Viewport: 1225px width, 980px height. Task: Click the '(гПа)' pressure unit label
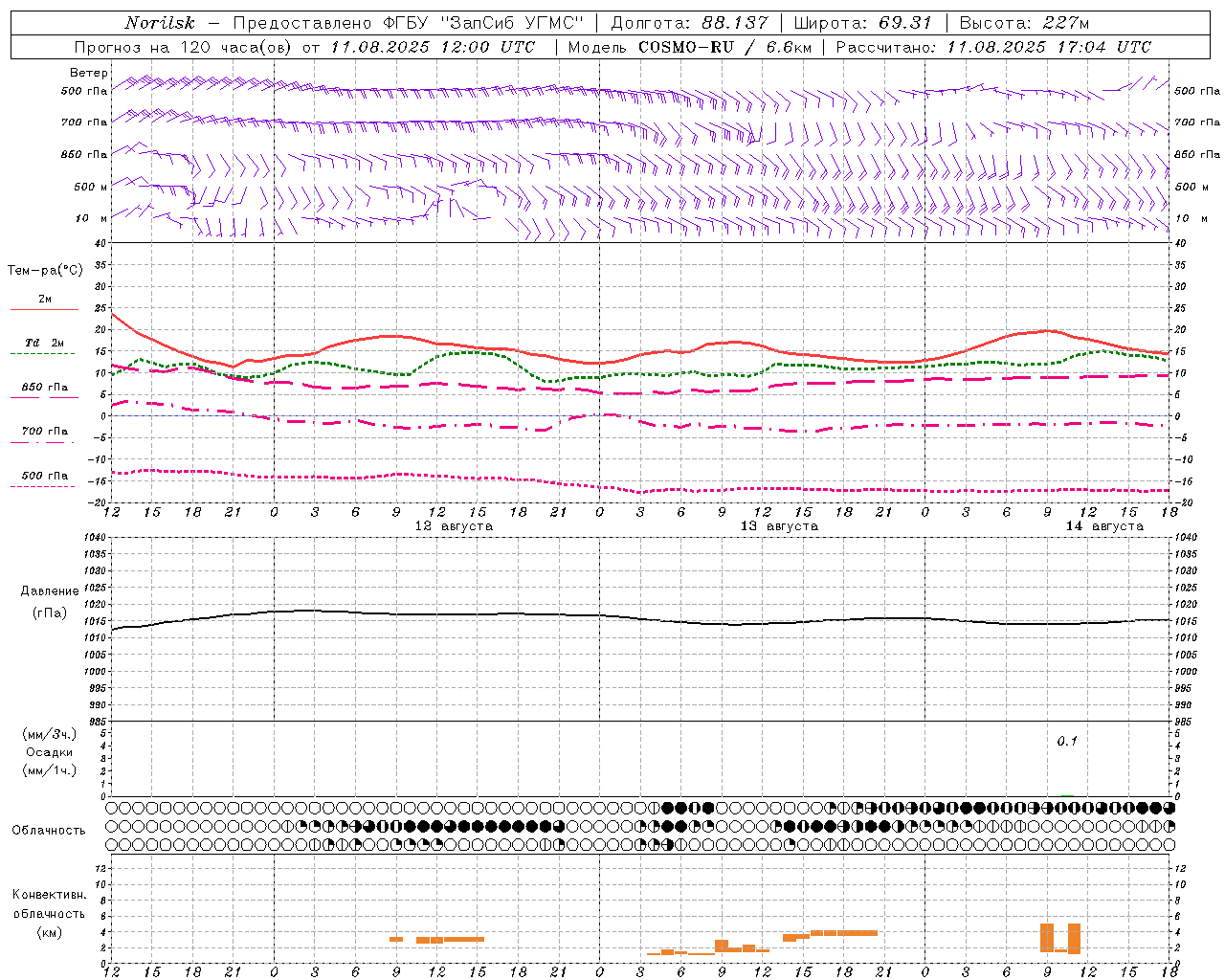coord(50,612)
